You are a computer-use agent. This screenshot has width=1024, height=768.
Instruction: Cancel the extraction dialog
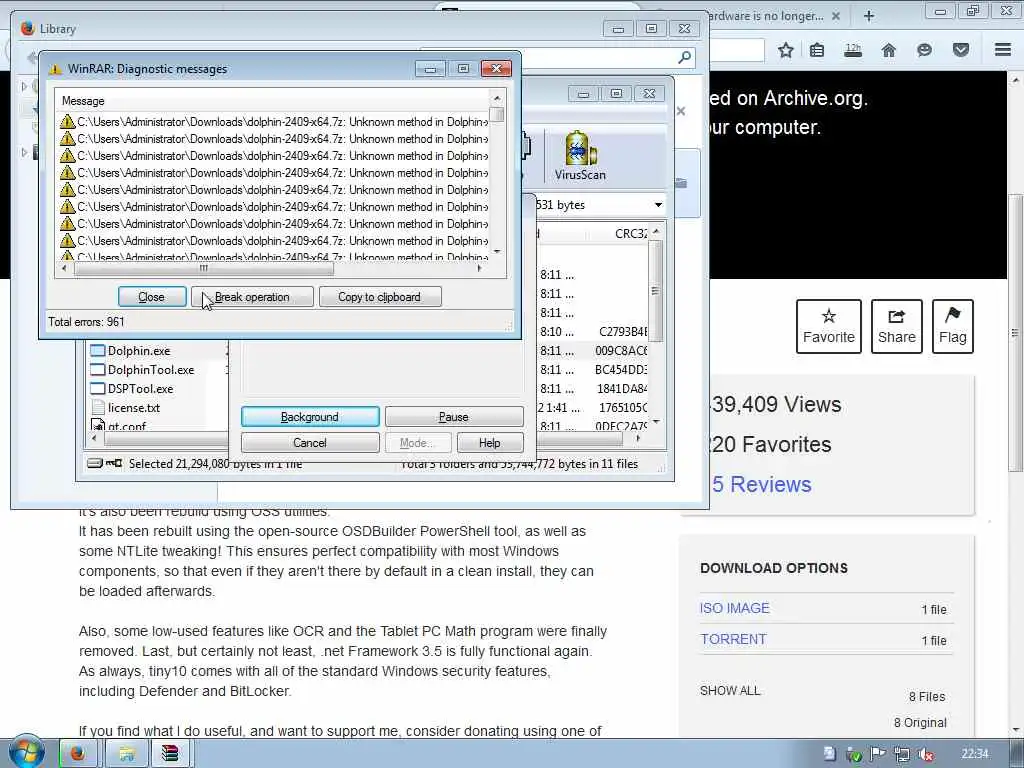pos(310,443)
